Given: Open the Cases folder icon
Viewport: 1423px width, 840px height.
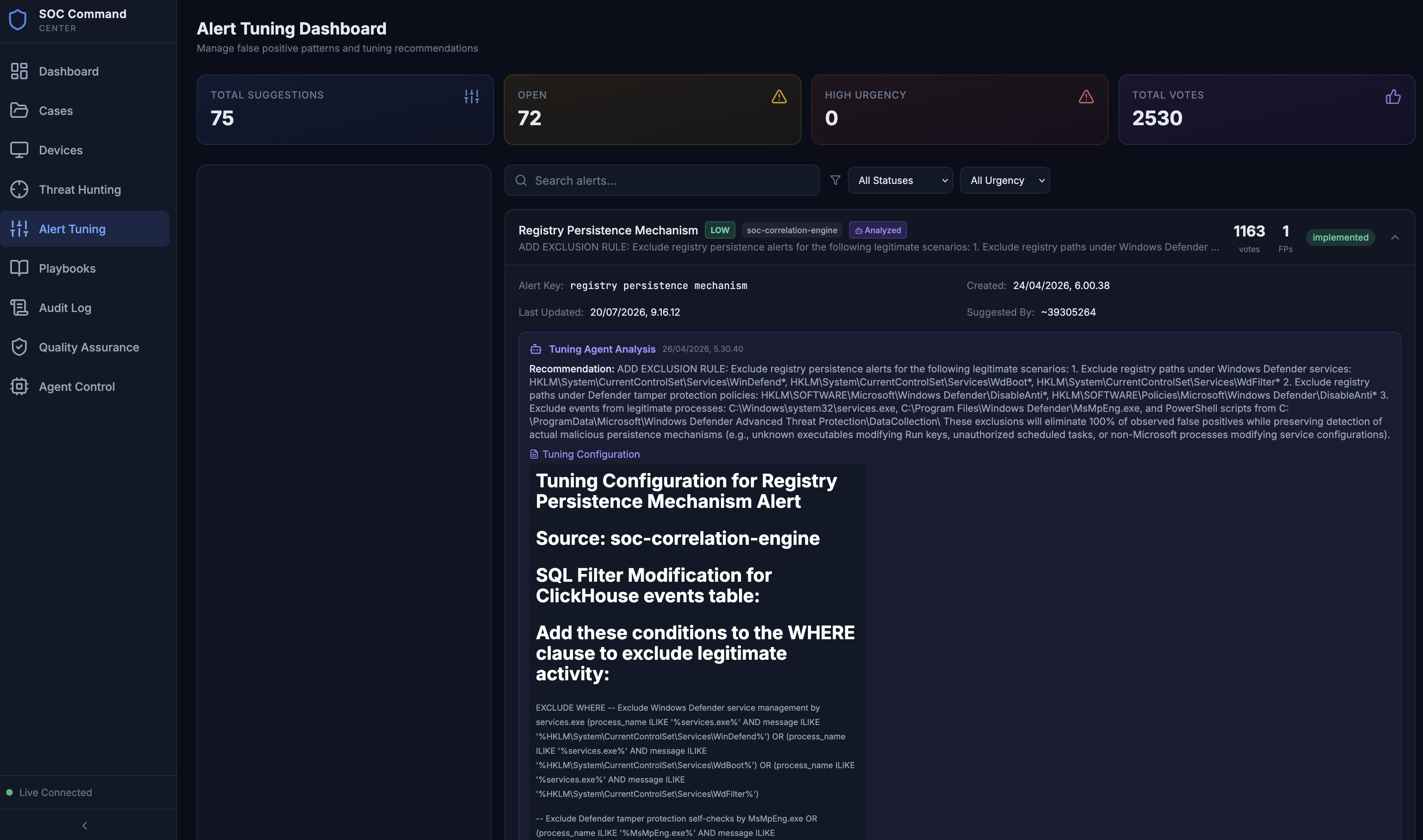Looking at the screenshot, I should (x=19, y=110).
